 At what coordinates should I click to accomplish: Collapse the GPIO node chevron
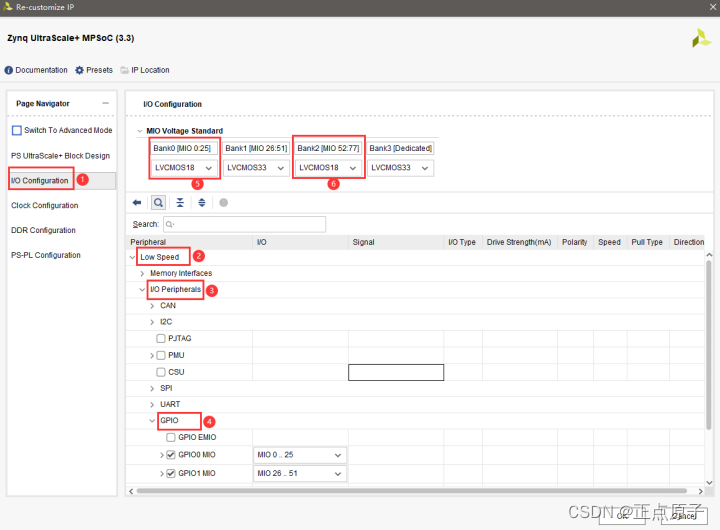(152, 421)
